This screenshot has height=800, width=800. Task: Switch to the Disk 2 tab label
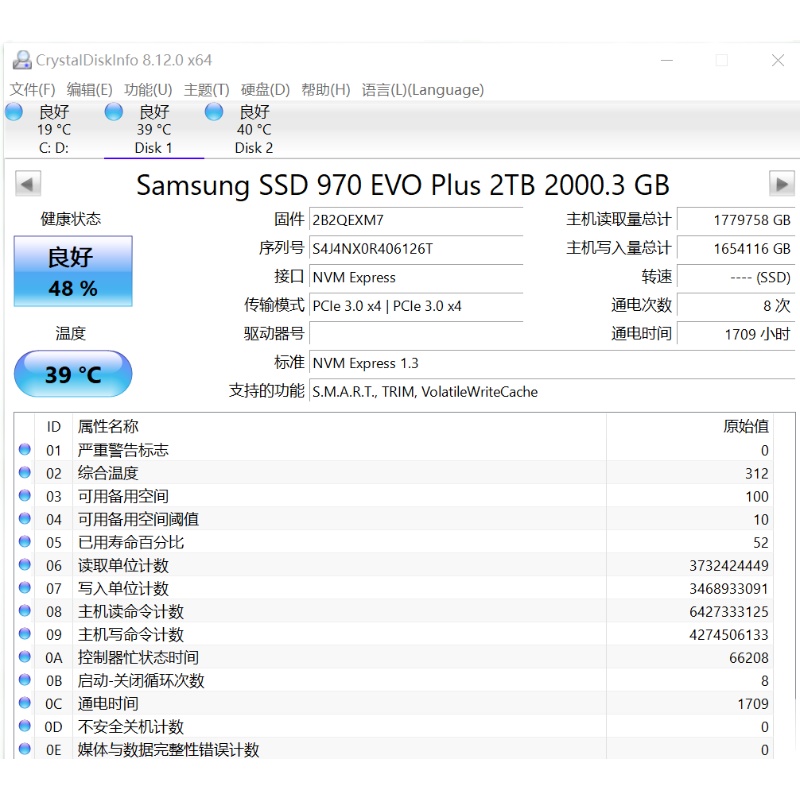click(254, 148)
